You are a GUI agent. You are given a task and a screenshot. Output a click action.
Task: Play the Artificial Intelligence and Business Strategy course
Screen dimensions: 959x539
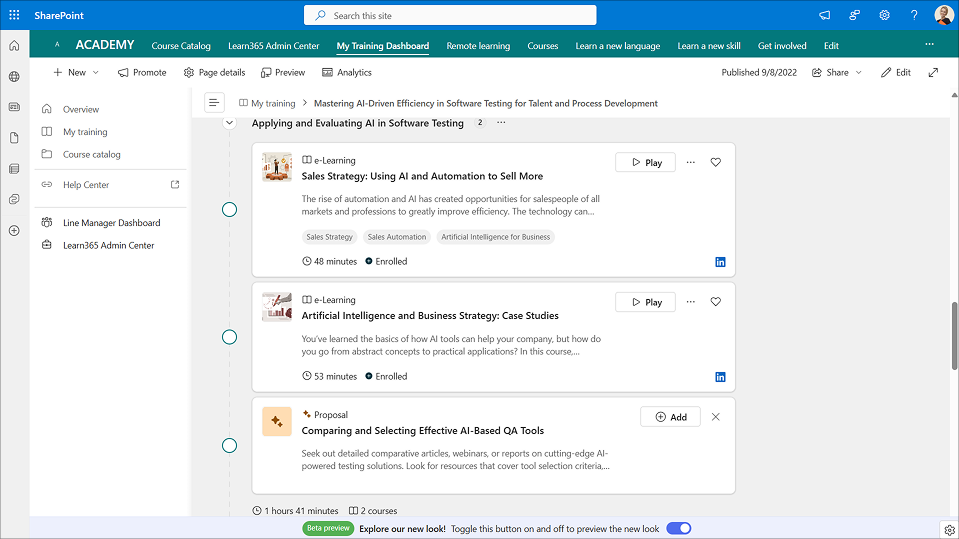(645, 302)
